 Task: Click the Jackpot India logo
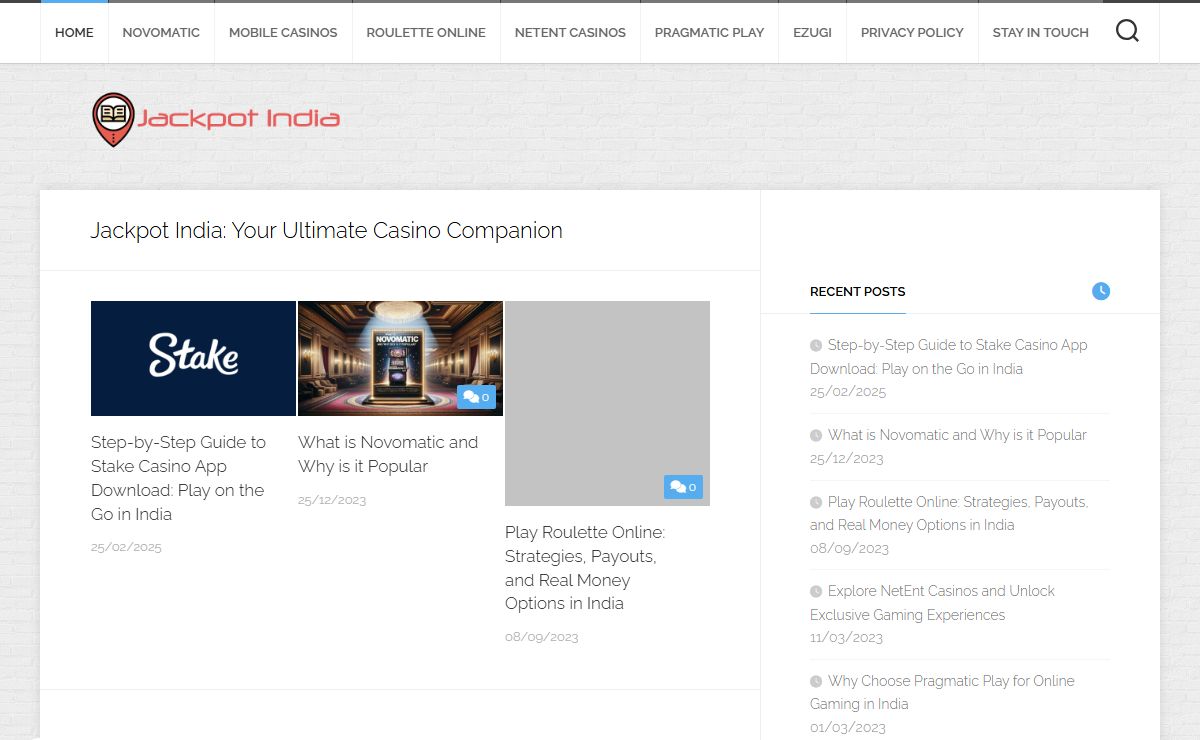216,120
